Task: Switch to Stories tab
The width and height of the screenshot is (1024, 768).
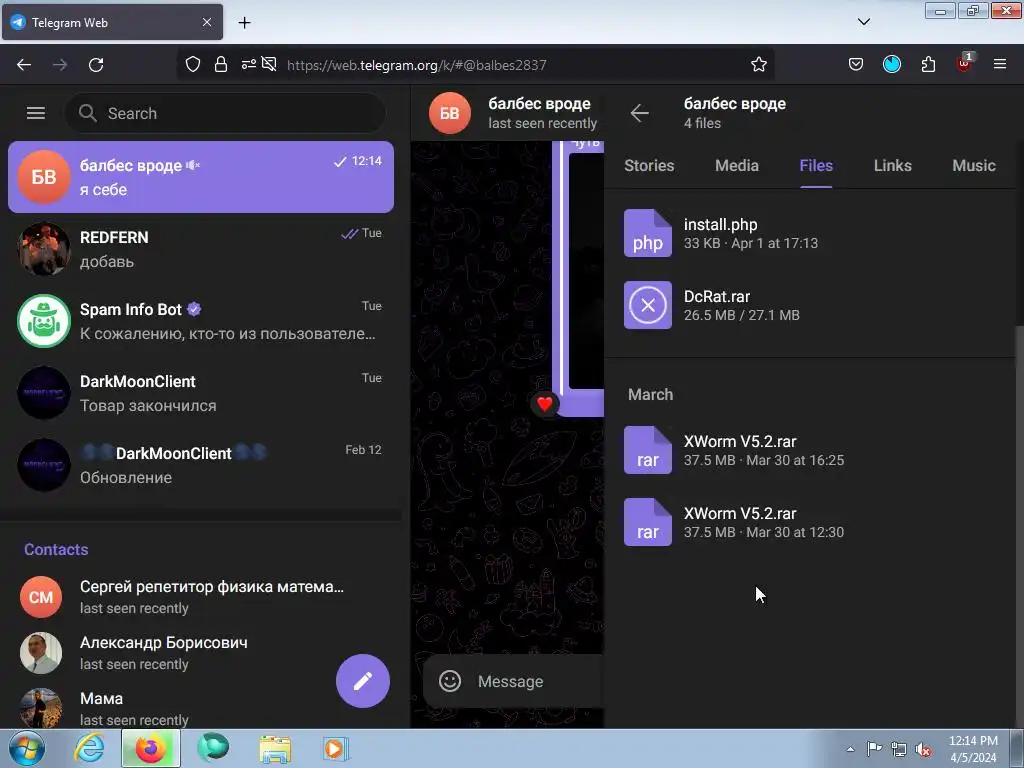Action: point(648,165)
